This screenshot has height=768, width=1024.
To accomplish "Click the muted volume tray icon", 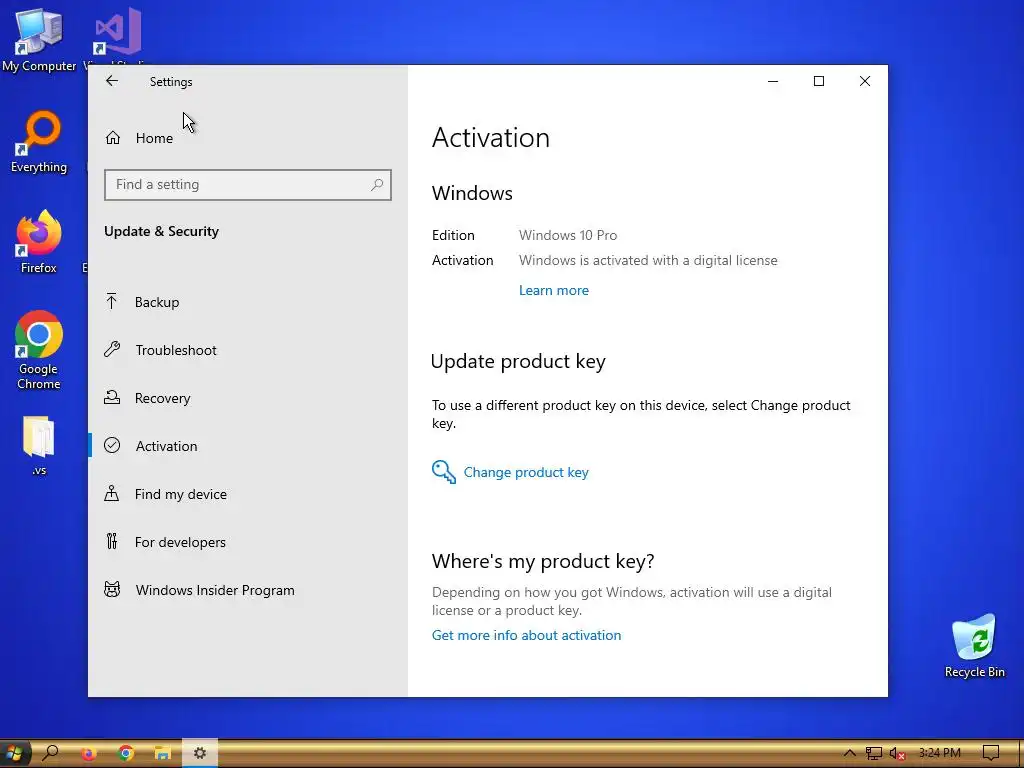I will (x=897, y=754).
